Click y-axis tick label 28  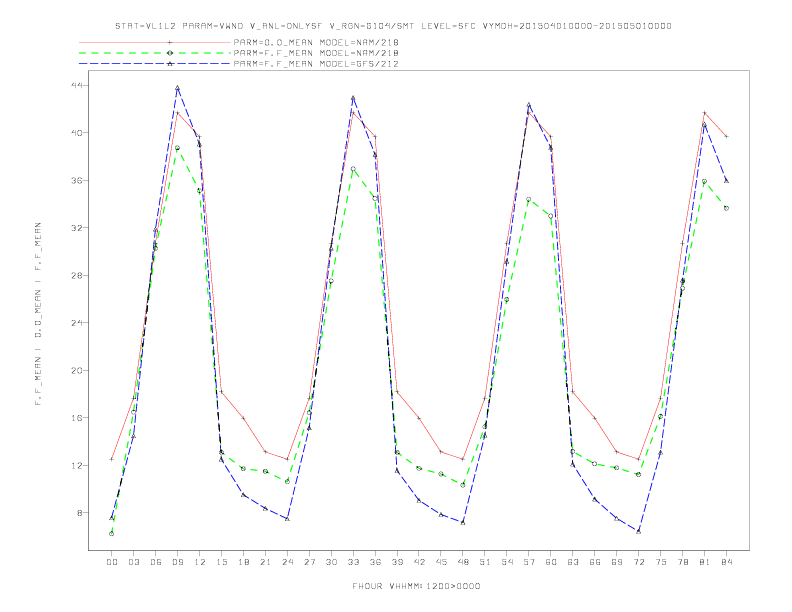click(x=78, y=275)
